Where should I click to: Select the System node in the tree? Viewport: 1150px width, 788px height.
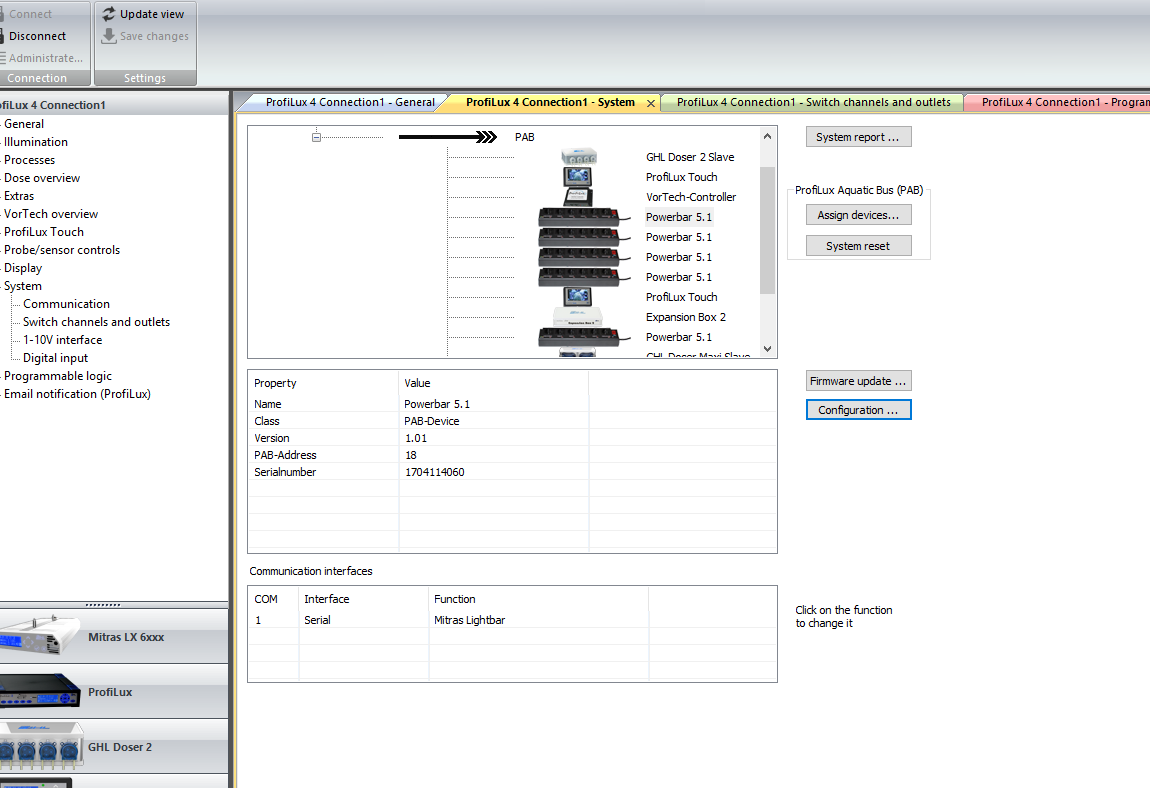(23, 285)
